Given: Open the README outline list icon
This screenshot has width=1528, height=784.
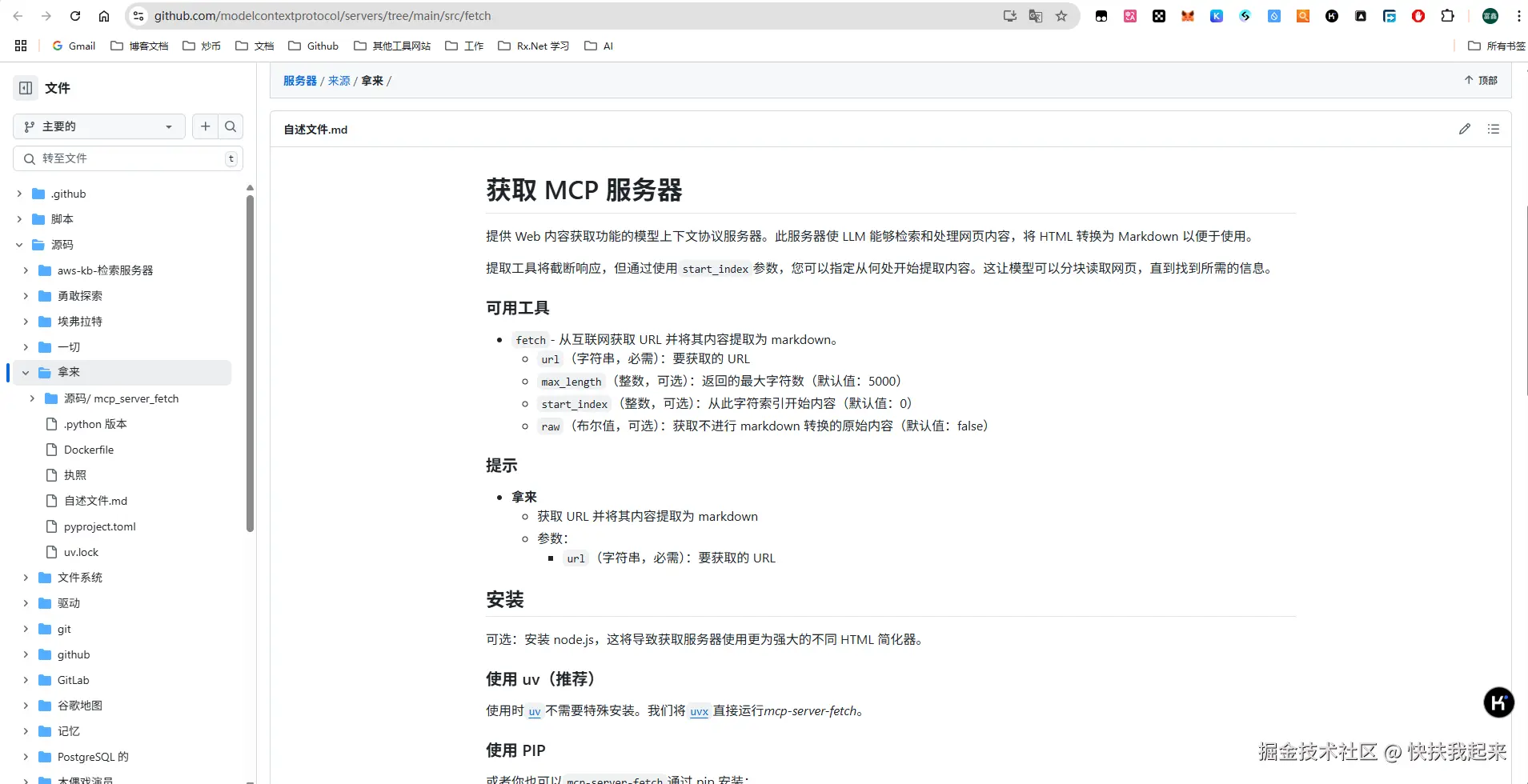Looking at the screenshot, I should pos(1494,129).
